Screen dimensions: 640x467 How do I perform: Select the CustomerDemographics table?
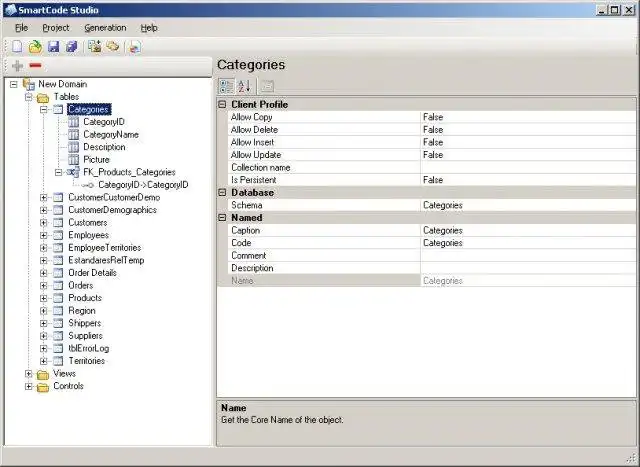point(112,210)
